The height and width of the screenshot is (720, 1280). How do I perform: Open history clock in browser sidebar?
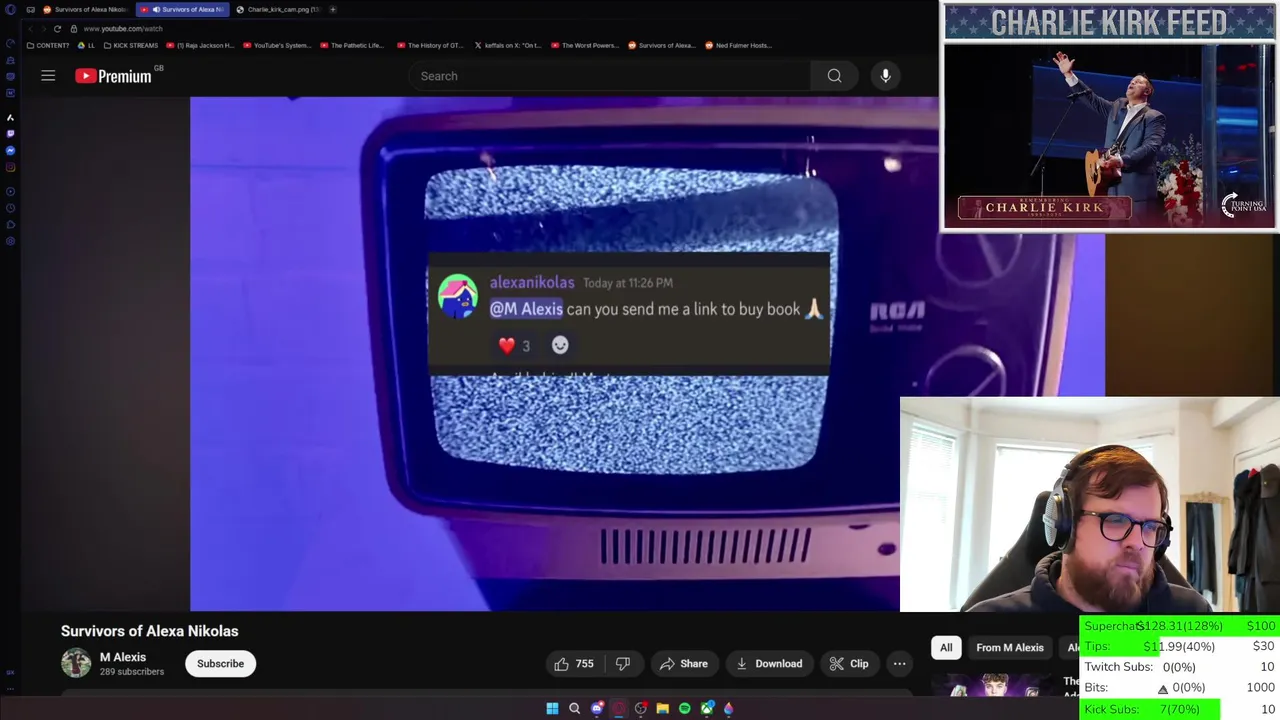10,208
